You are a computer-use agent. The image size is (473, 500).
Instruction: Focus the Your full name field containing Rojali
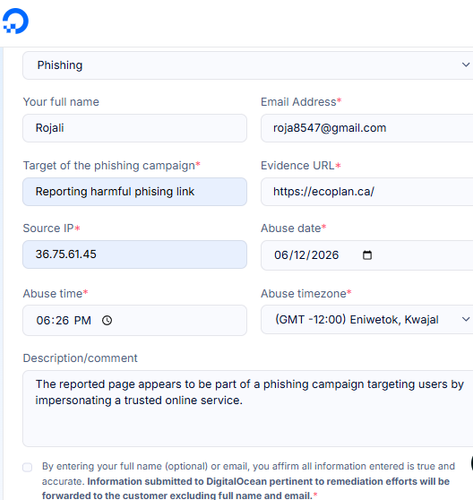135,128
